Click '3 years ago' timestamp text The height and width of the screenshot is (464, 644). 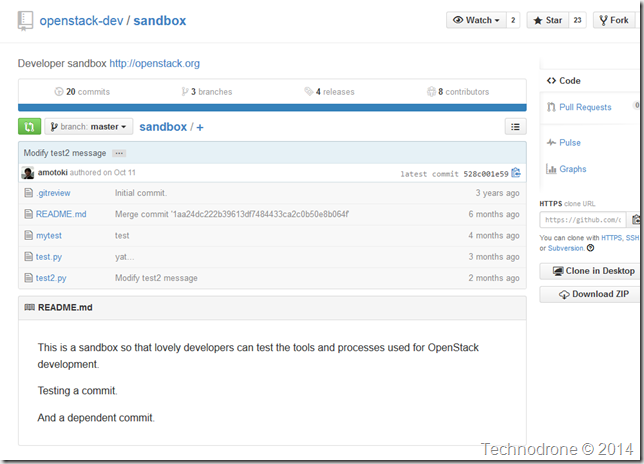pos(497,193)
